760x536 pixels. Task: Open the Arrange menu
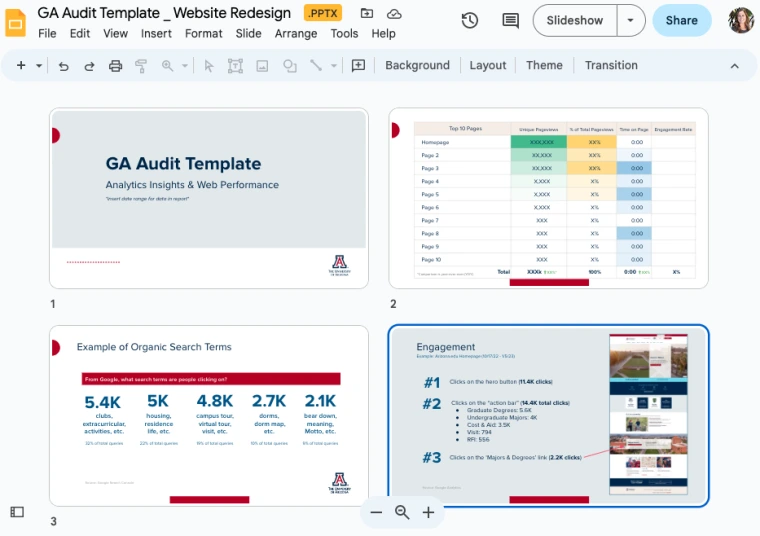click(x=296, y=33)
